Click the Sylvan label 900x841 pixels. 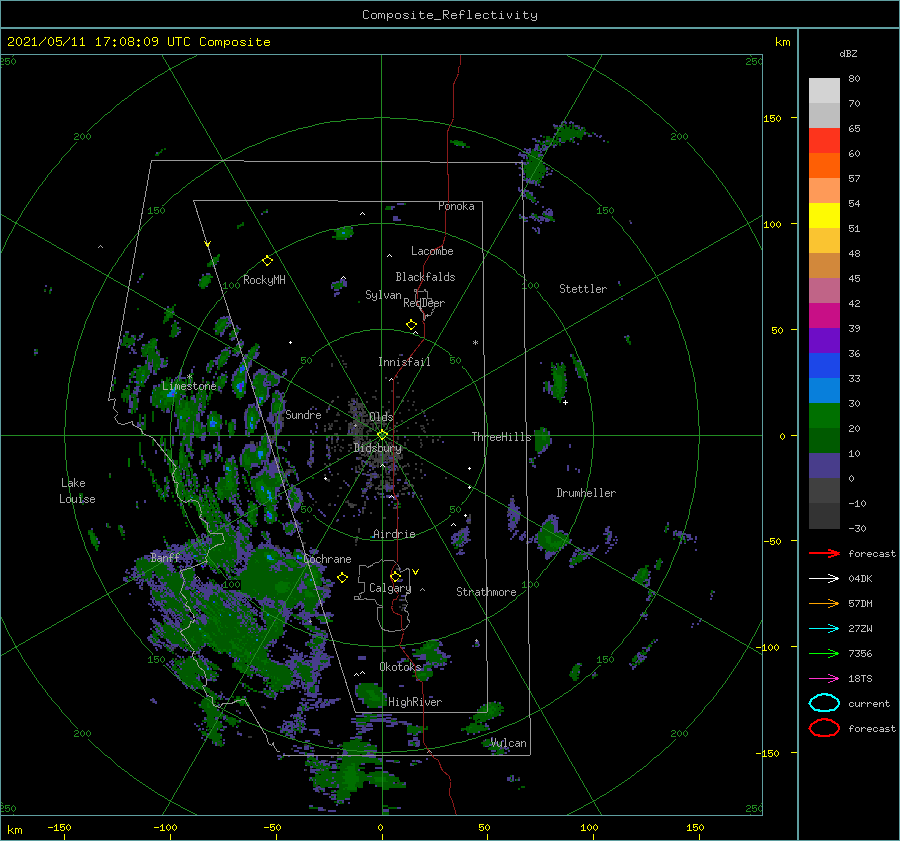tap(383, 295)
